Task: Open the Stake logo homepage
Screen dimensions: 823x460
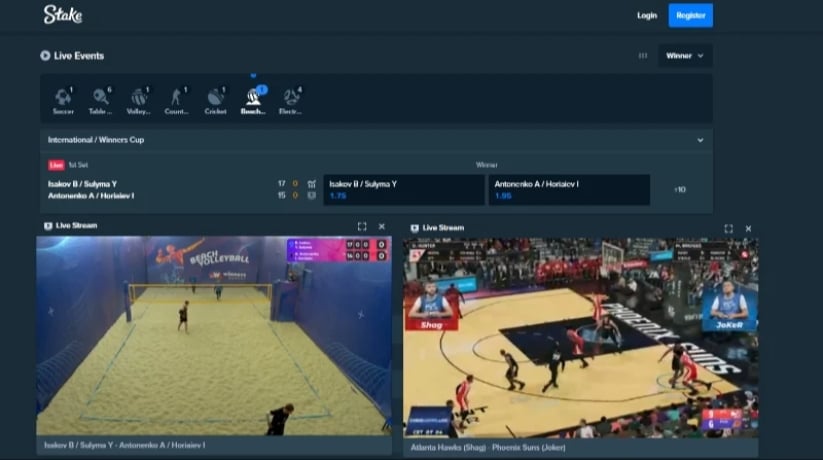Action: (63, 15)
